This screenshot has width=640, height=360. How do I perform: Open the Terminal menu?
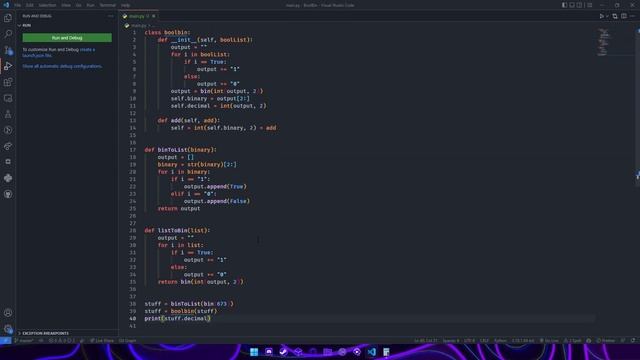107,5
